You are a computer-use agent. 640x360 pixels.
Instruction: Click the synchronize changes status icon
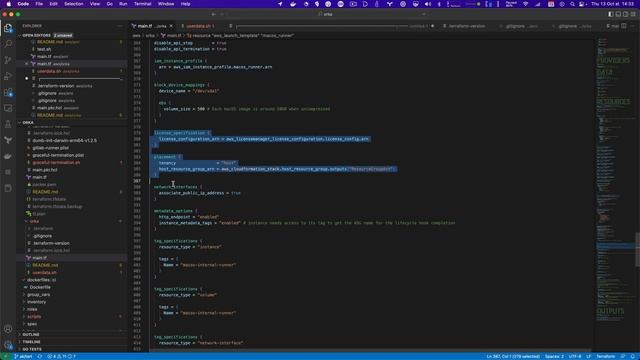tap(40, 356)
